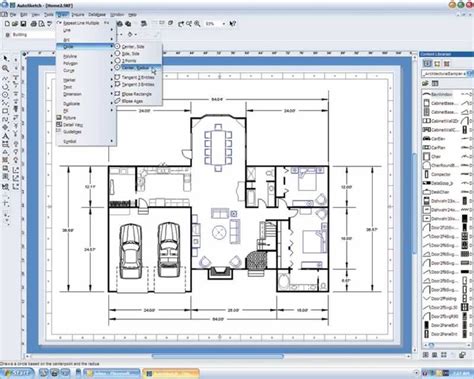This screenshot has height=379, width=474.
Task: Click the Open file toolbar icon
Action: pyautogui.click(x=15, y=24)
